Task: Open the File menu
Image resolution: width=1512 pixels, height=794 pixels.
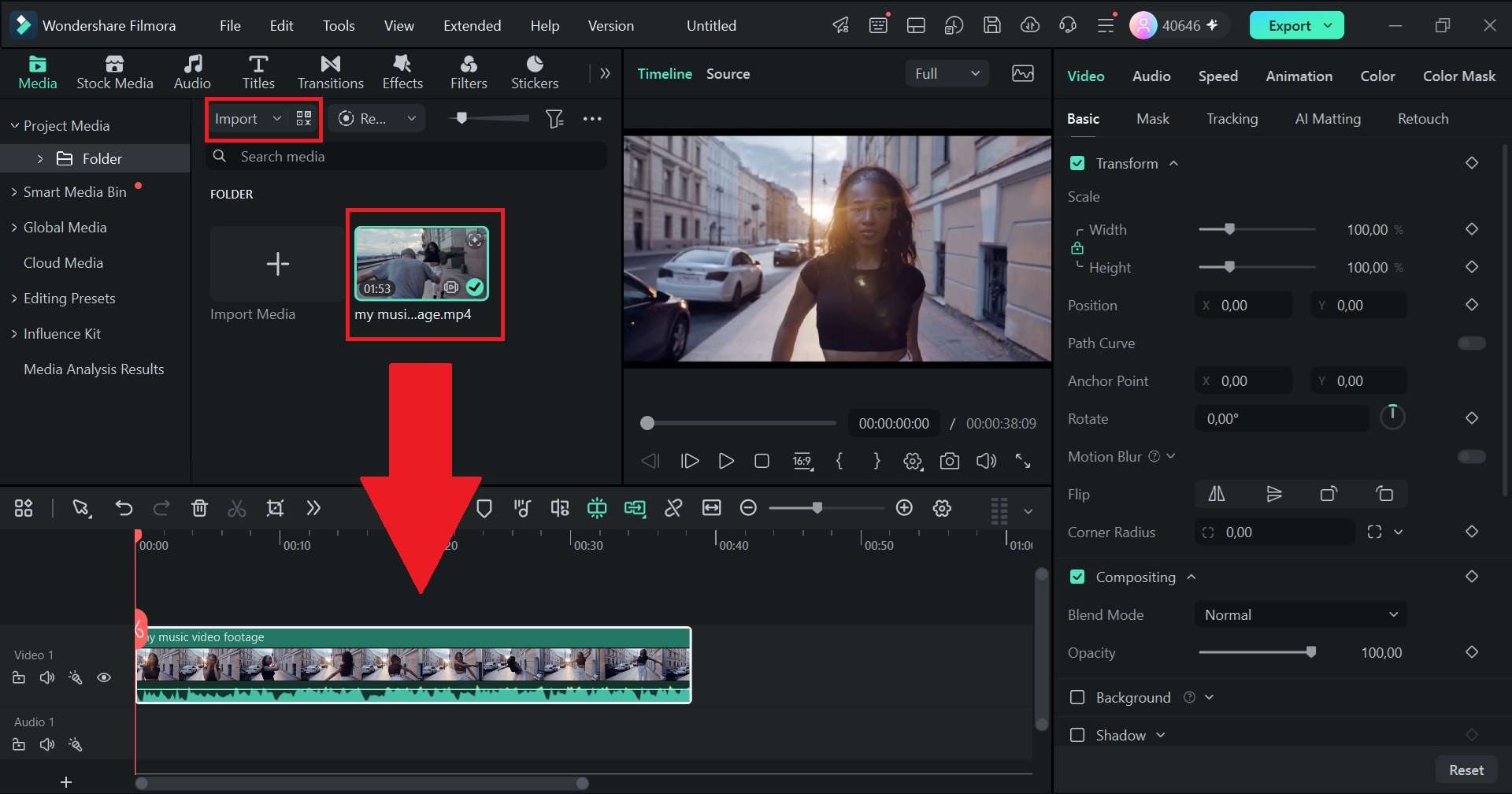Action: click(x=230, y=25)
